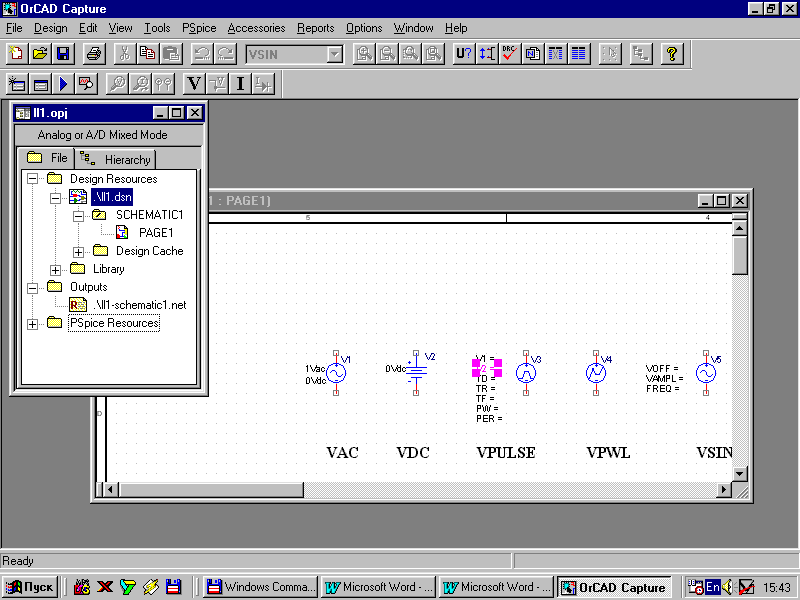Click the Back Annotate icon
Viewport: 800px width, 600px height.
point(487,54)
